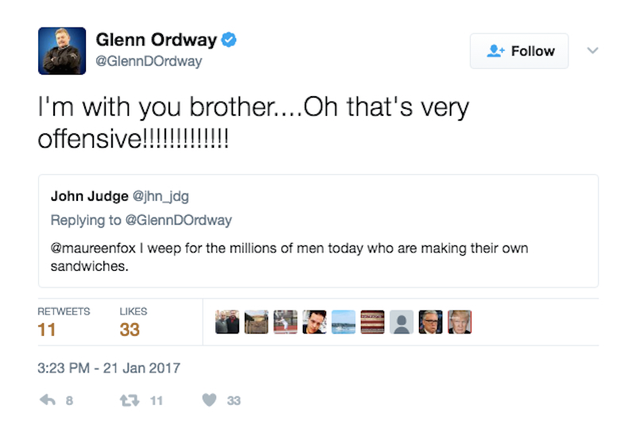Screen dimensions: 636x436
Task: Like the tweet with the heart icon
Action: 209,400
